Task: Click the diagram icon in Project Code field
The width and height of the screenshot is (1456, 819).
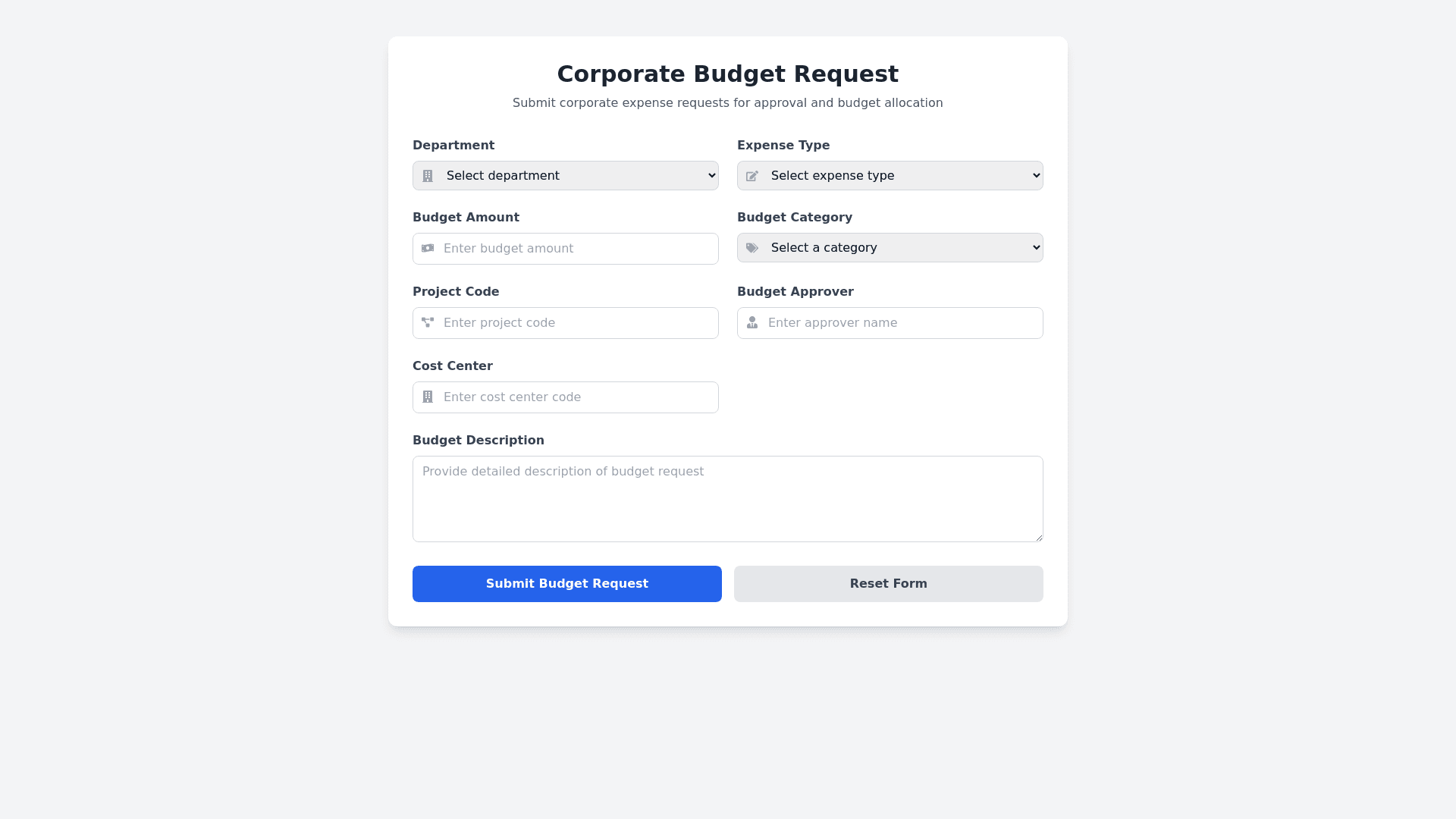Action: 428,322
